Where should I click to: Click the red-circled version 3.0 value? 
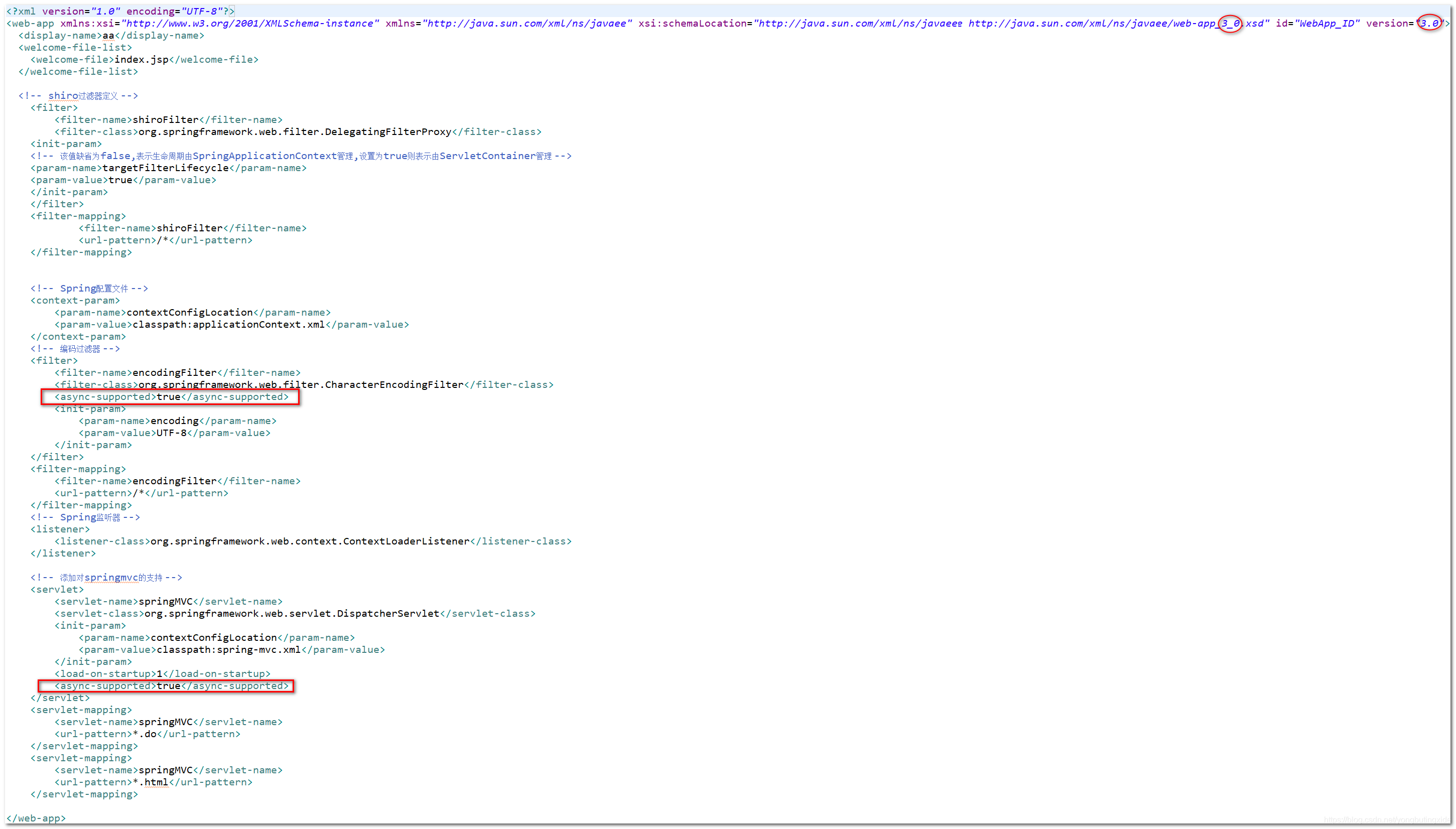(1429, 24)
